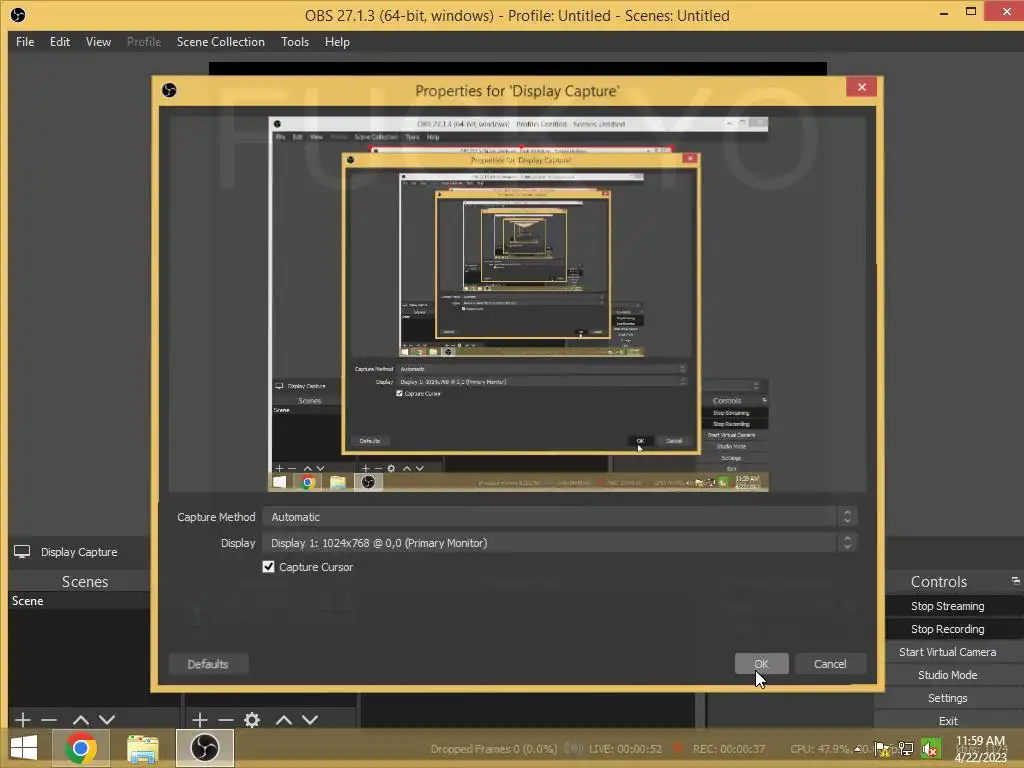Click the CPU: 47.9% status text
1024x768 pixels.
(820, 748)
